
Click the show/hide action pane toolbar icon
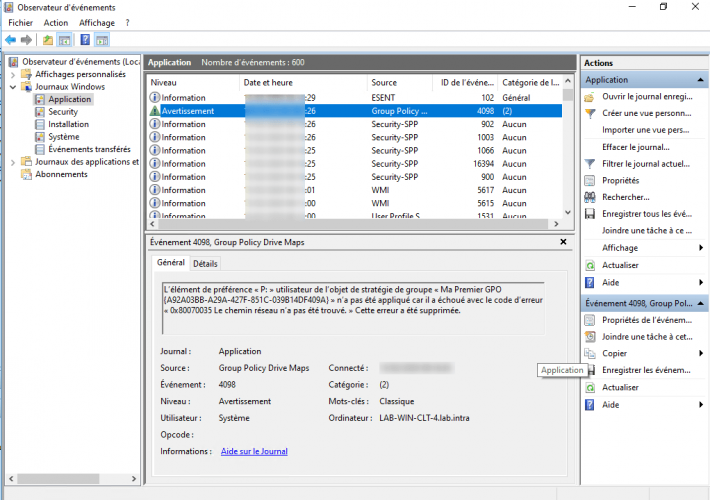pyautogui.click(x=102, y=40)
